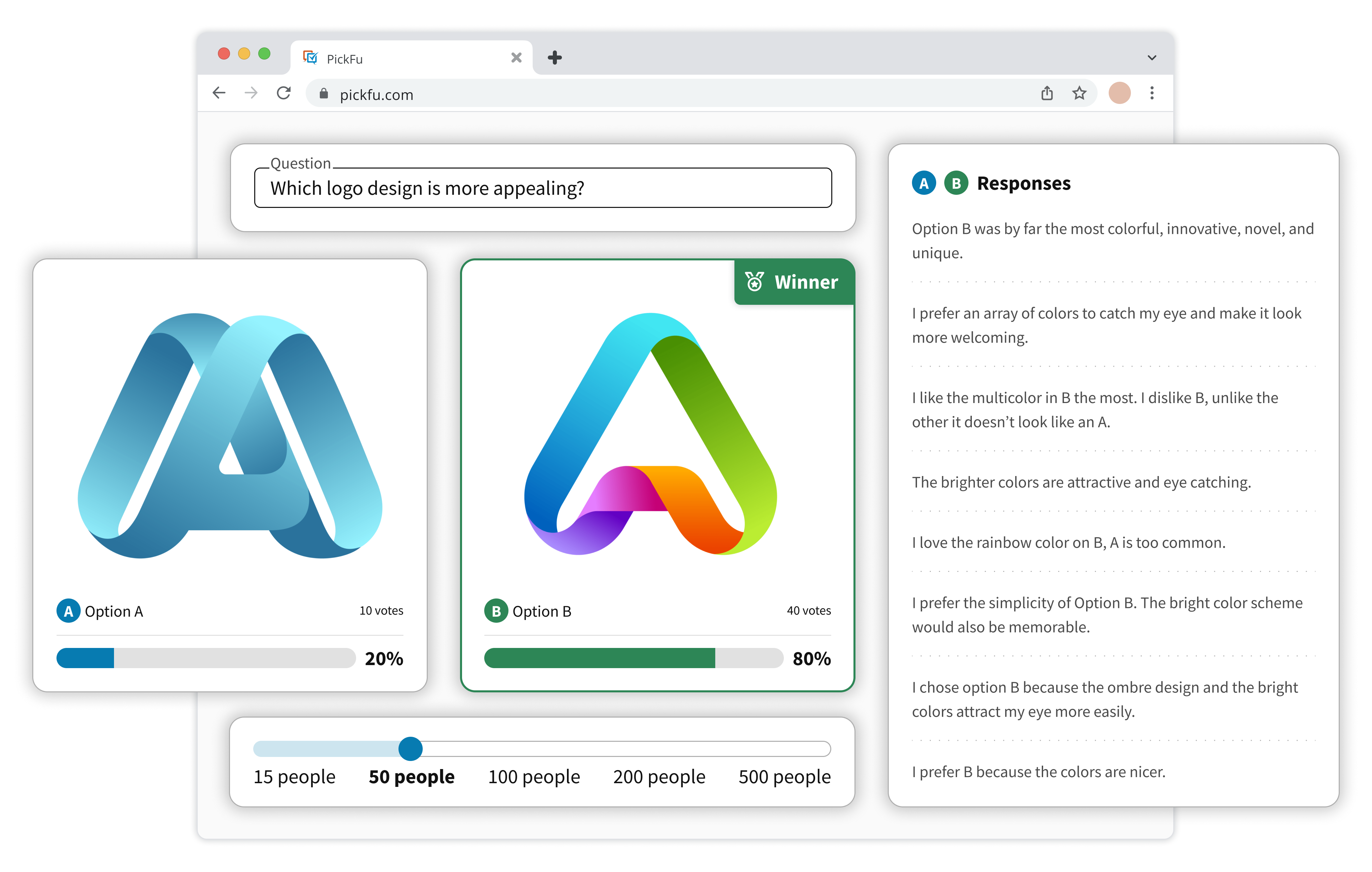Viewport: 1372px width, 872px height.
Task: Select the Option A logo image
Action: [230, 436]
